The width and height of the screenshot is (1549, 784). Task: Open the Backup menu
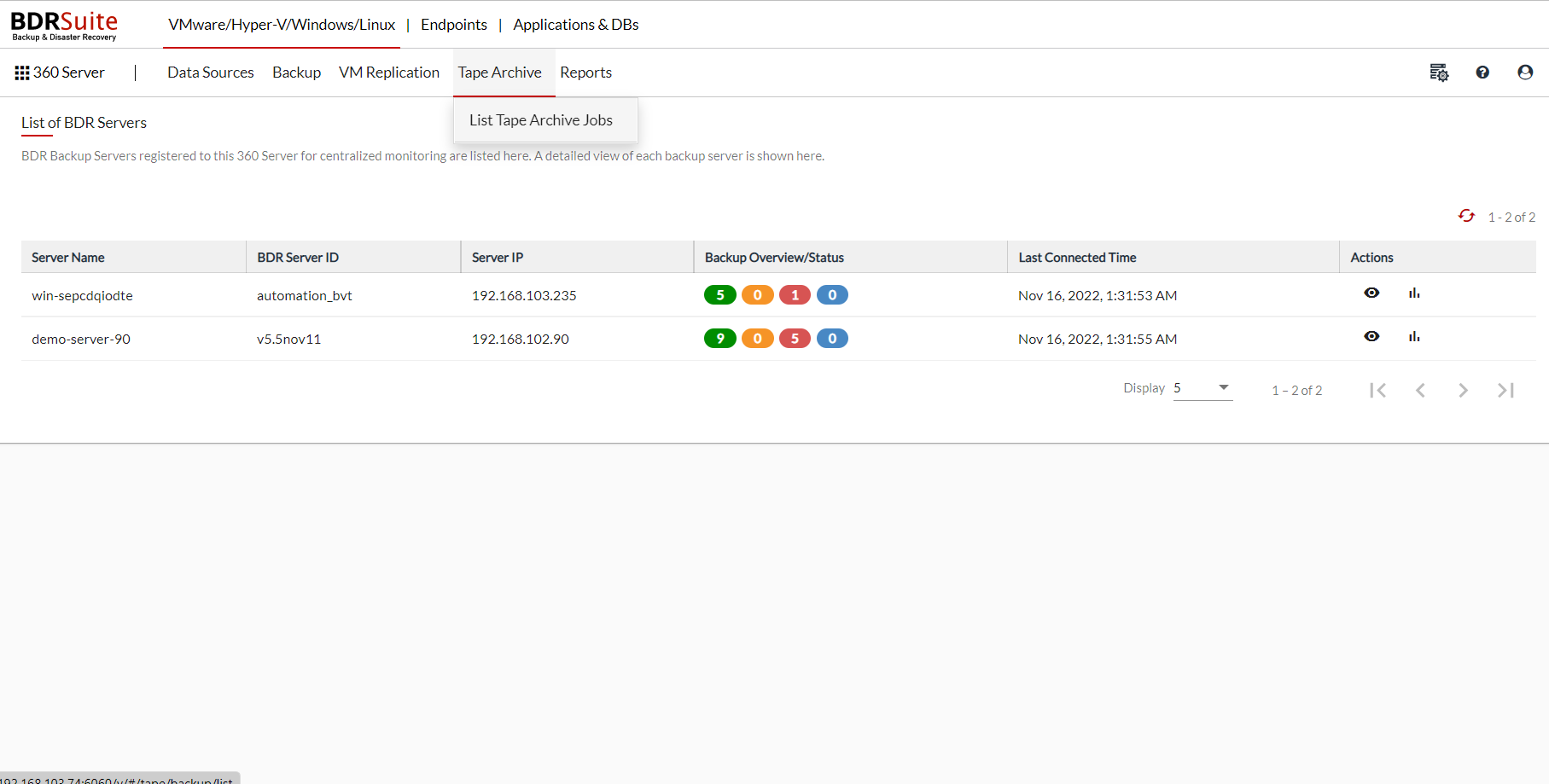click(x=297, y=73)
